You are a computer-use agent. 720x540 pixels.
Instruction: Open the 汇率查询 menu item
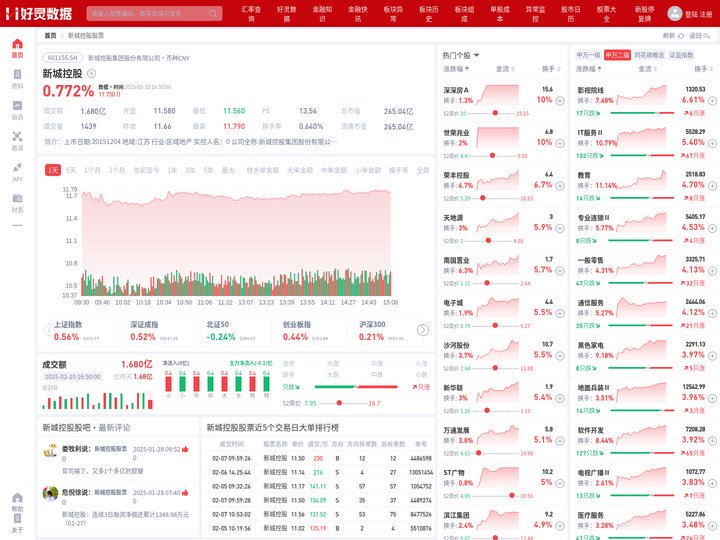click(x=251, y=14)
